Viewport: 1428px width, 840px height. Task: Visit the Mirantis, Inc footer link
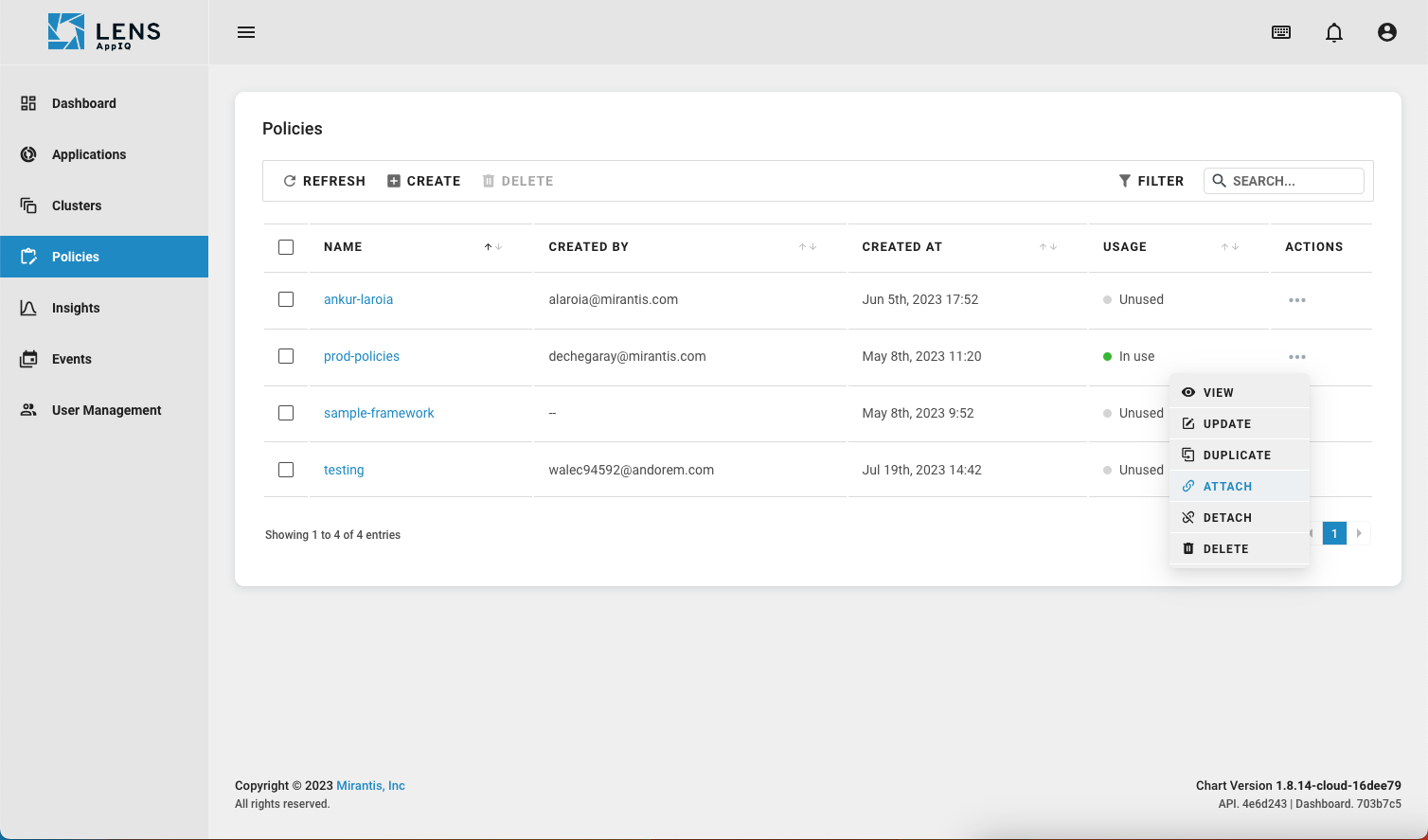[x=371, y=785]
